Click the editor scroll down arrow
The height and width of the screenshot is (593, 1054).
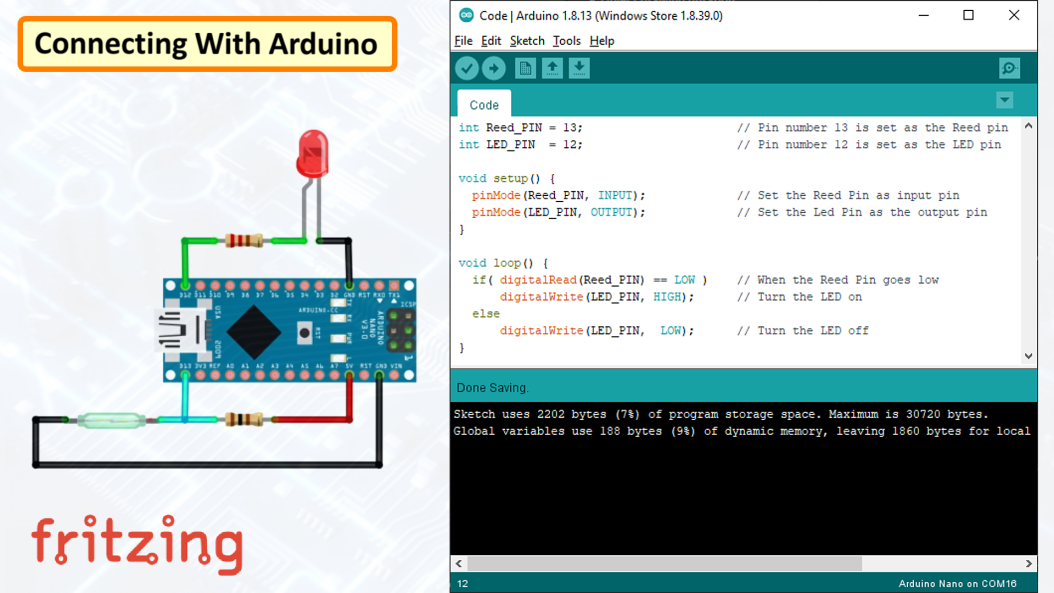click(1028, 356)
